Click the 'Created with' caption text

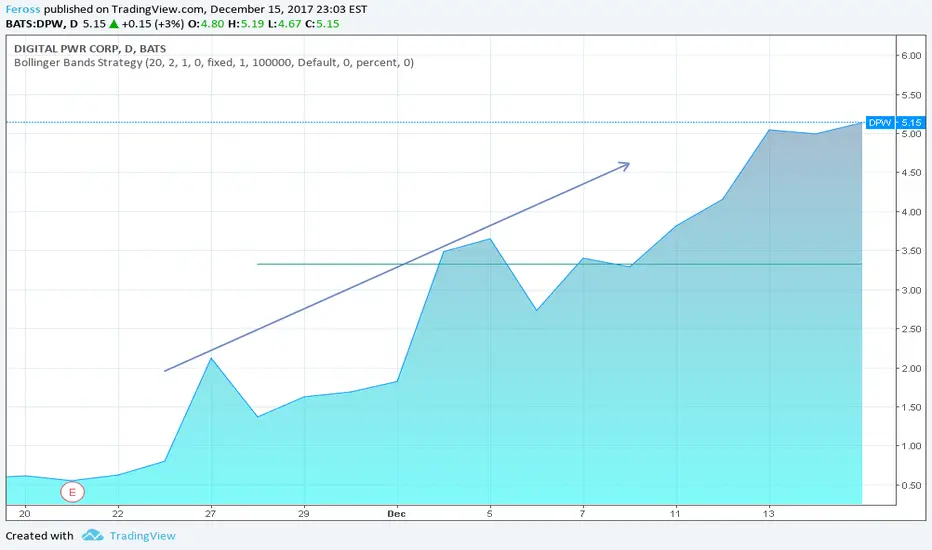[39, 536]
